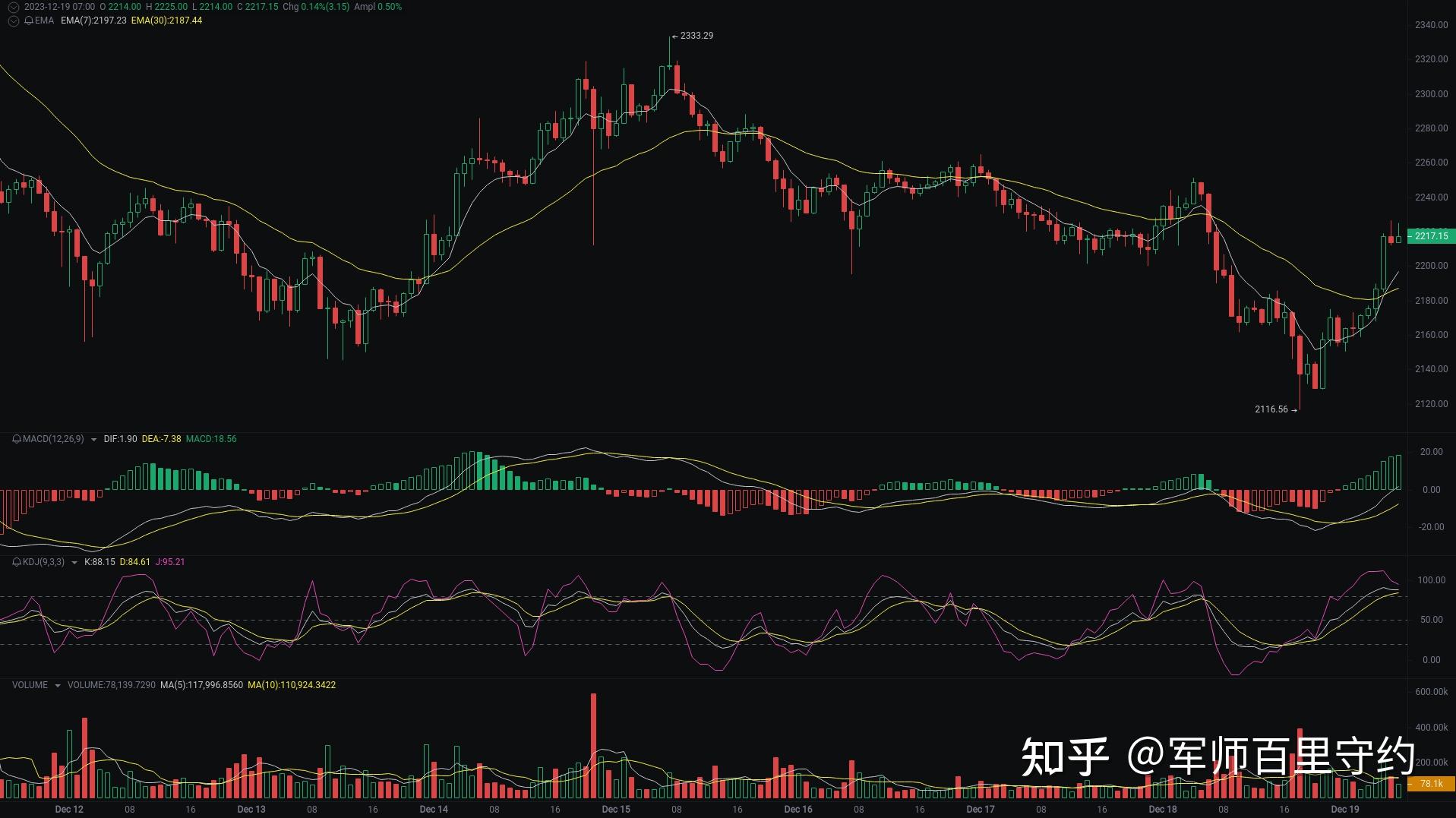Click the Dec 14 date on the time axis

point(434,810)
